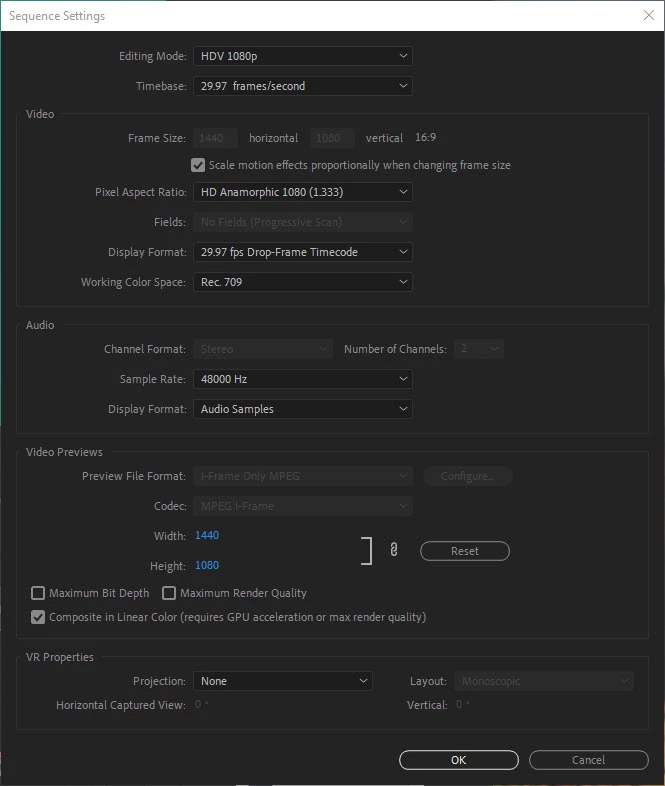Expand the Pixel Aspect Ratio dropdown
This screenshot has width=665, height=786.
click(303, 192)
